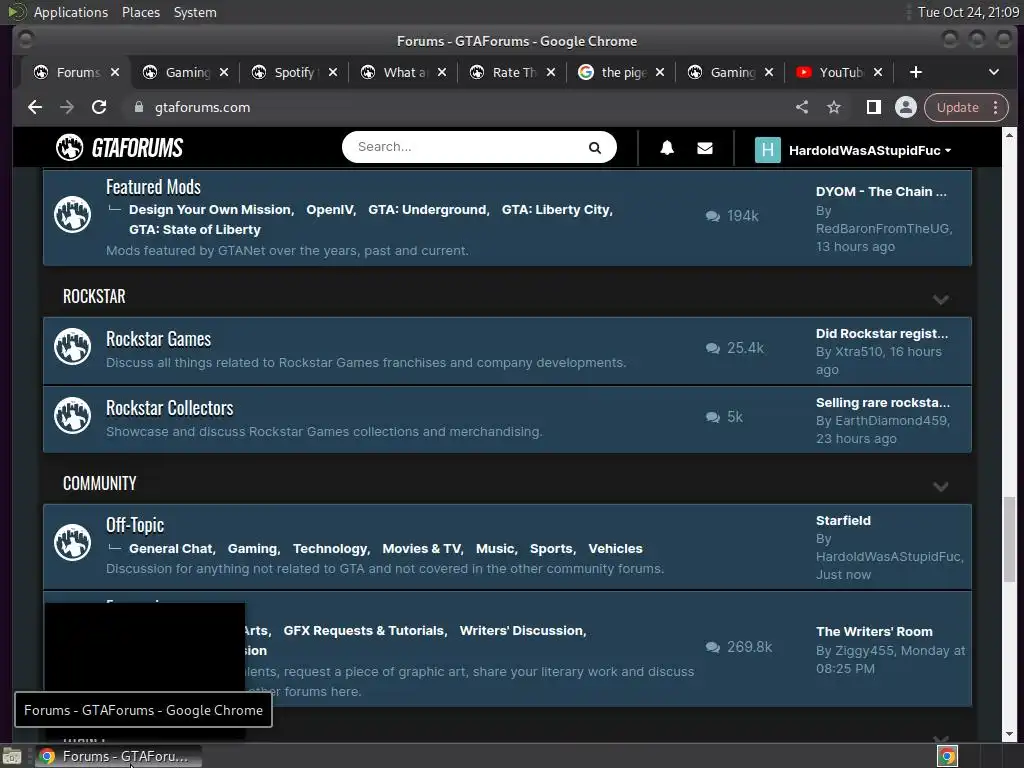The height and width of the screenshot is (768, 1024).
Task: Close the 'the pige' Google tab
Action: point(660,72)
